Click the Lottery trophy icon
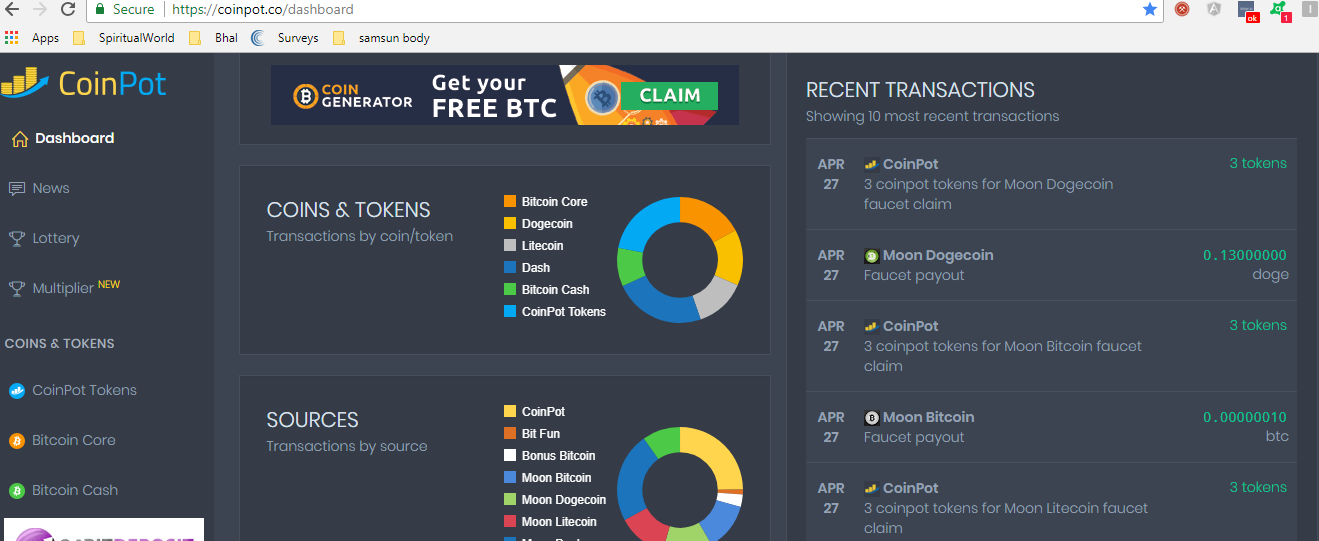The height and width of the screenshot is (541, 1319). [x=16, y=239]
